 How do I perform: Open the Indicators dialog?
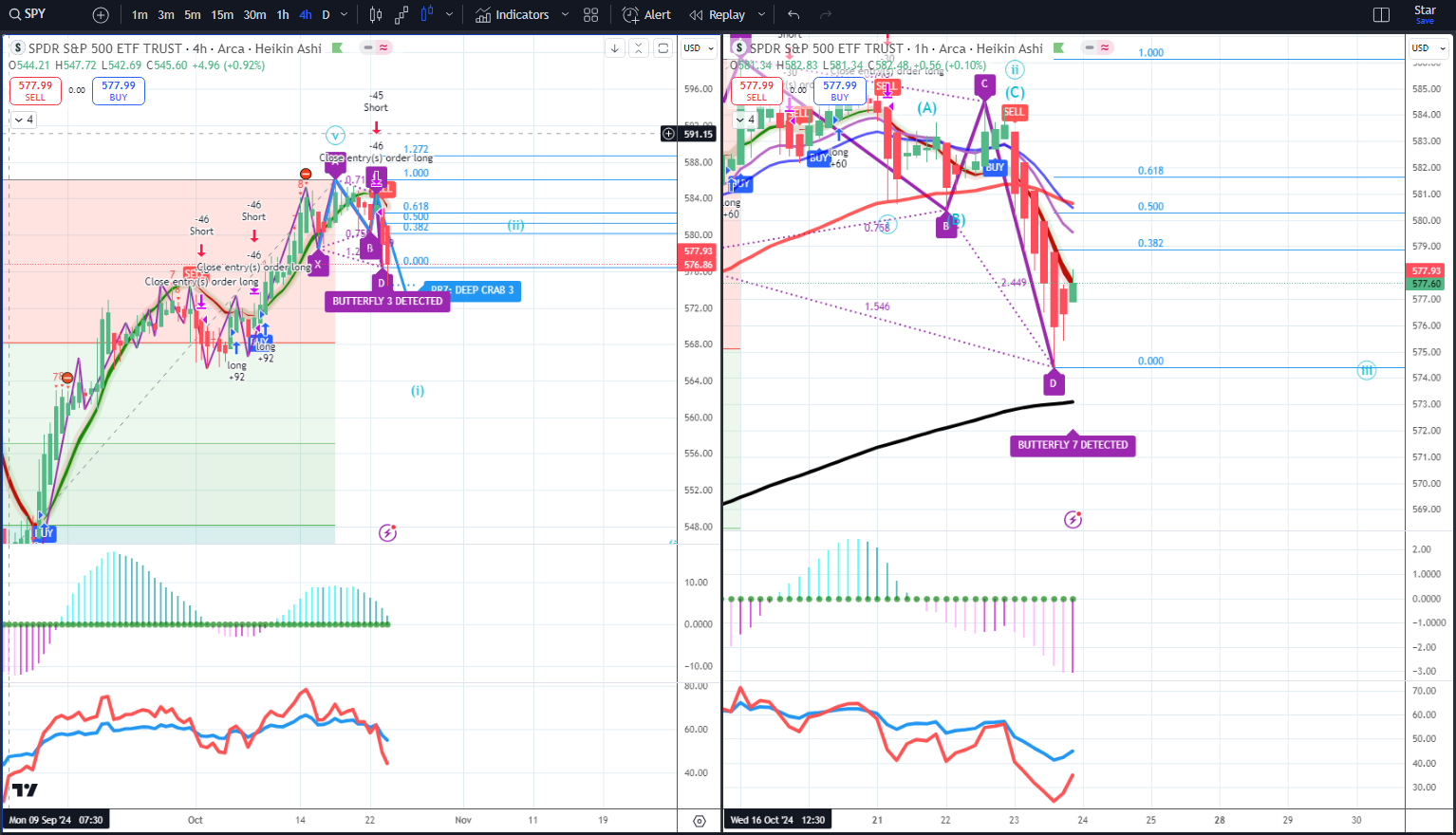pos(513,15)
